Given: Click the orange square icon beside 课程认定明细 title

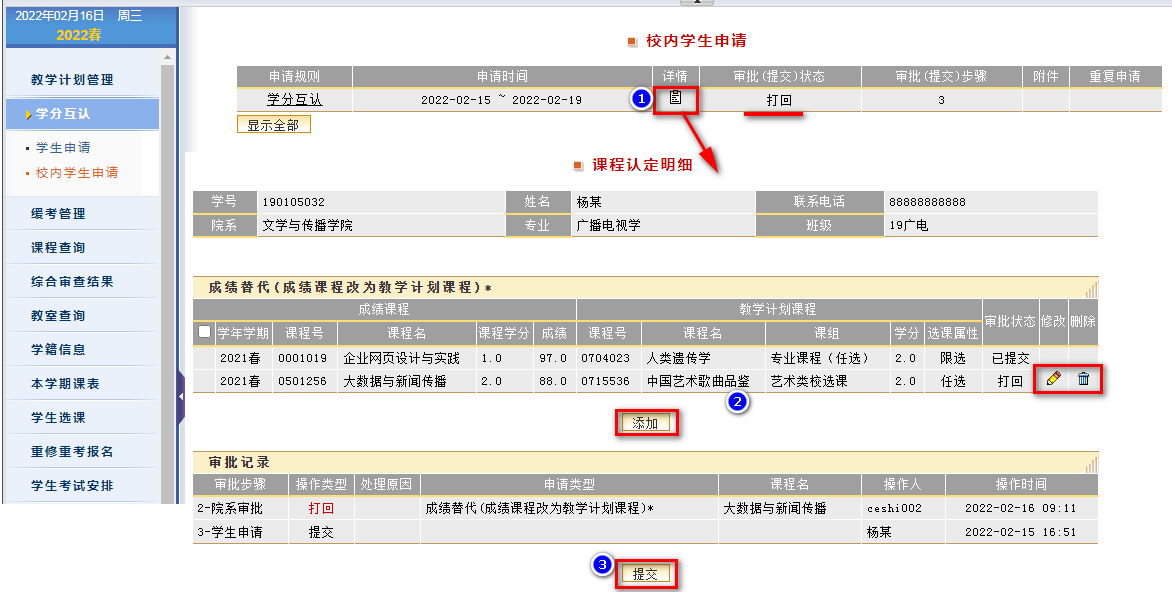Looking at the screenshot, I should (578, 166).
